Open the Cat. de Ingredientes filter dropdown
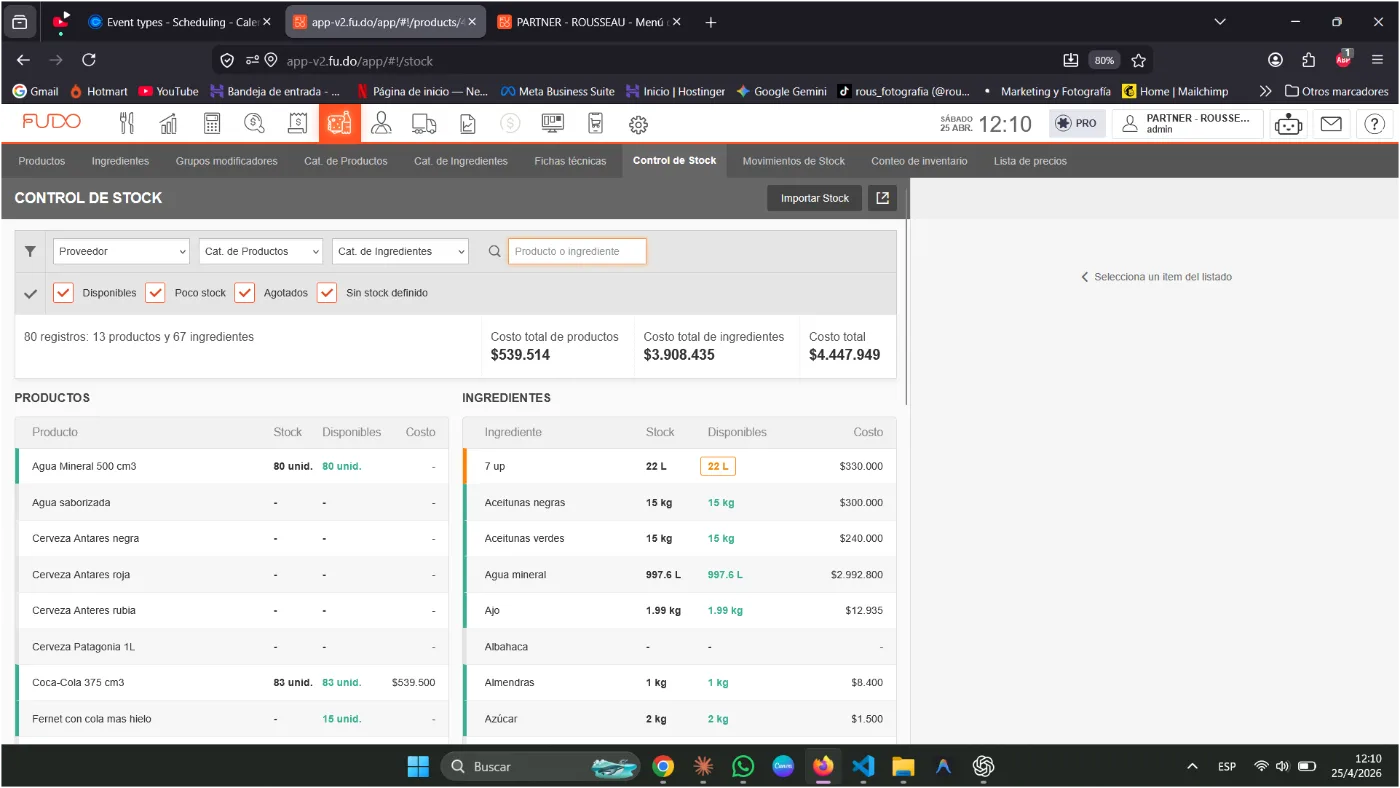Image resolution: width=1400 pixels, height=788 pixels. (x=400, y=252)
